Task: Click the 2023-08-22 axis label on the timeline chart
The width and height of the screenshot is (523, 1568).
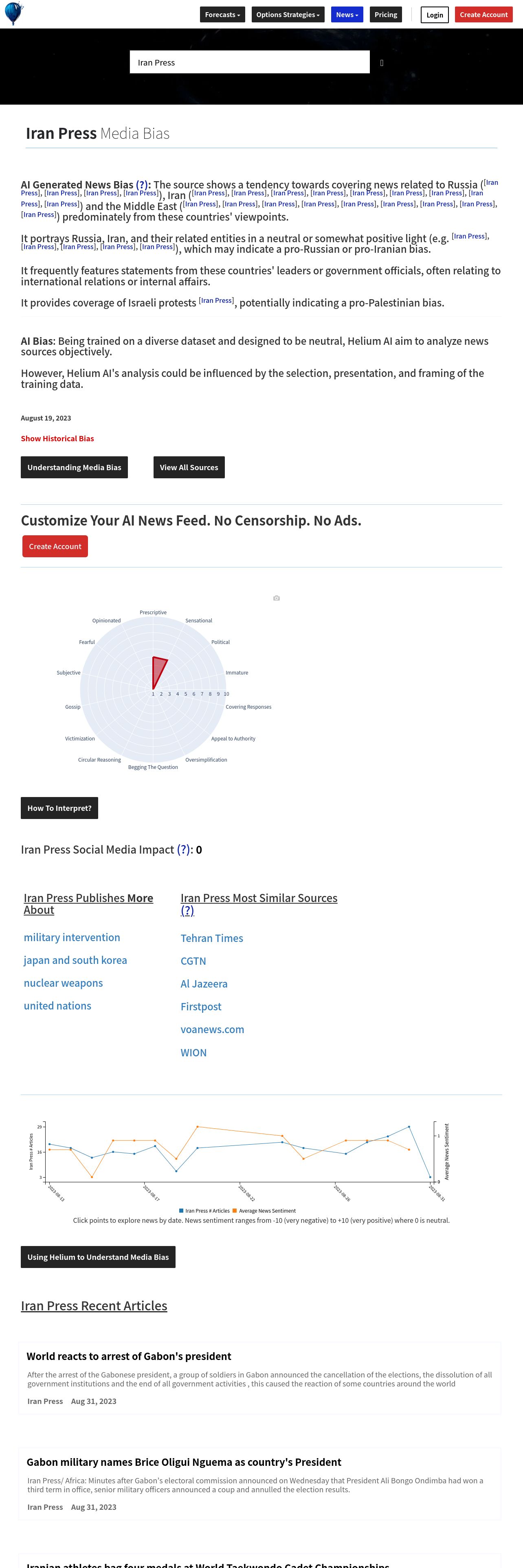Action: (x=246, y=1193)
